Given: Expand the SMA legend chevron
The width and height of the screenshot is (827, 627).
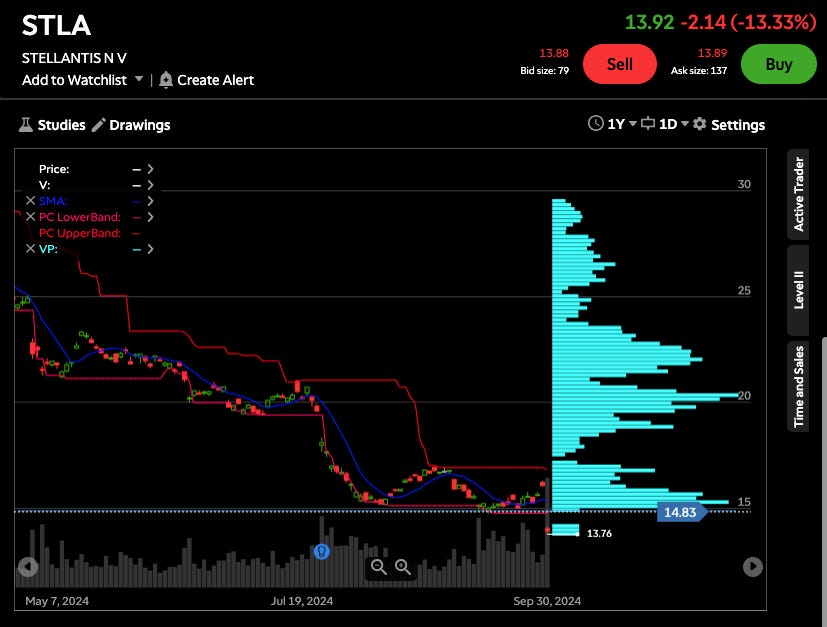Looking at the screenshot, I should pos(151,201).
